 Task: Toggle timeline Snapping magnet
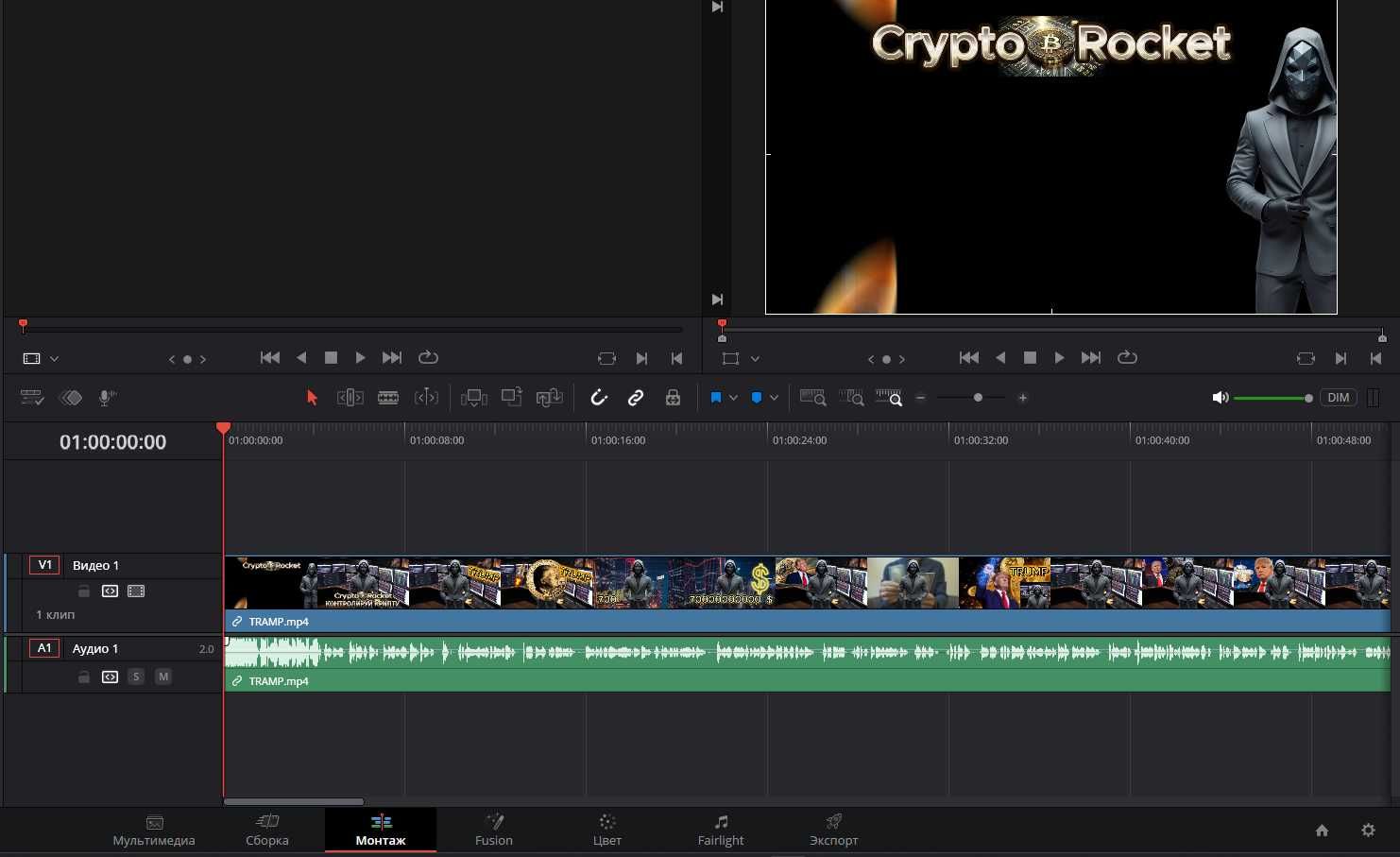click(x=599, y=398)
